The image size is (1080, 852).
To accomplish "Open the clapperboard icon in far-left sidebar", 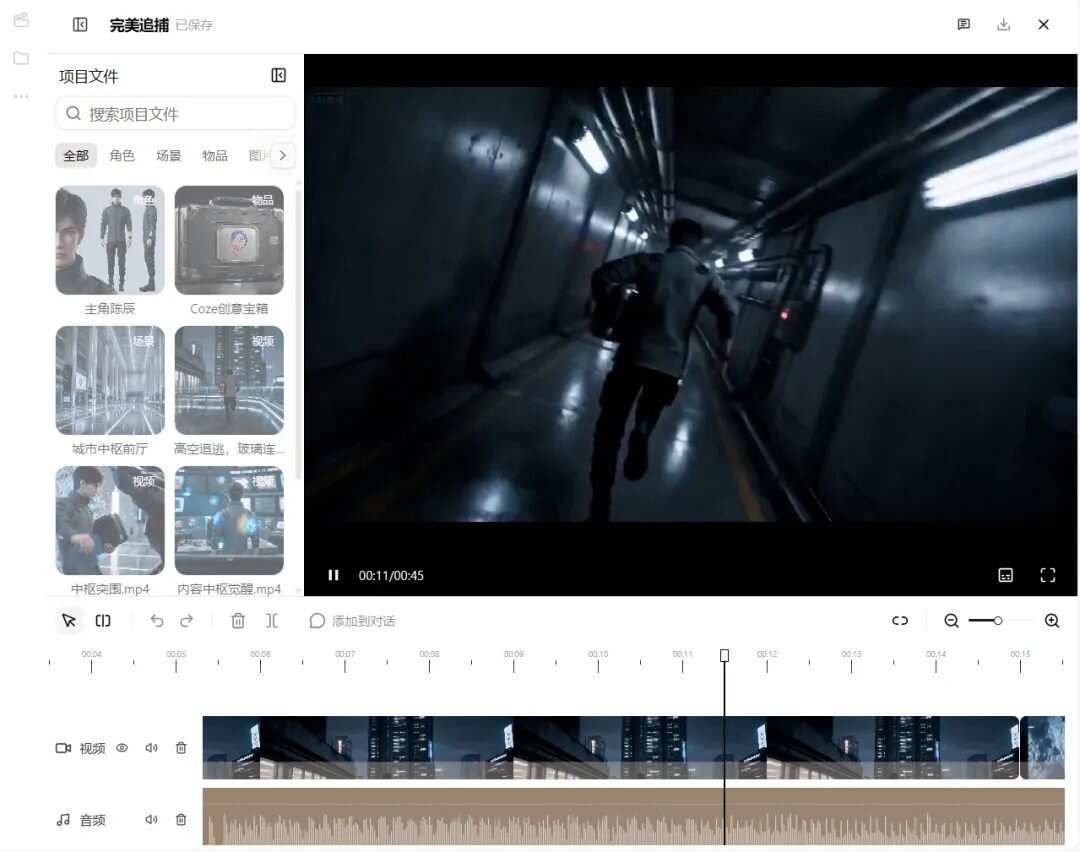I will click(21, 20).
